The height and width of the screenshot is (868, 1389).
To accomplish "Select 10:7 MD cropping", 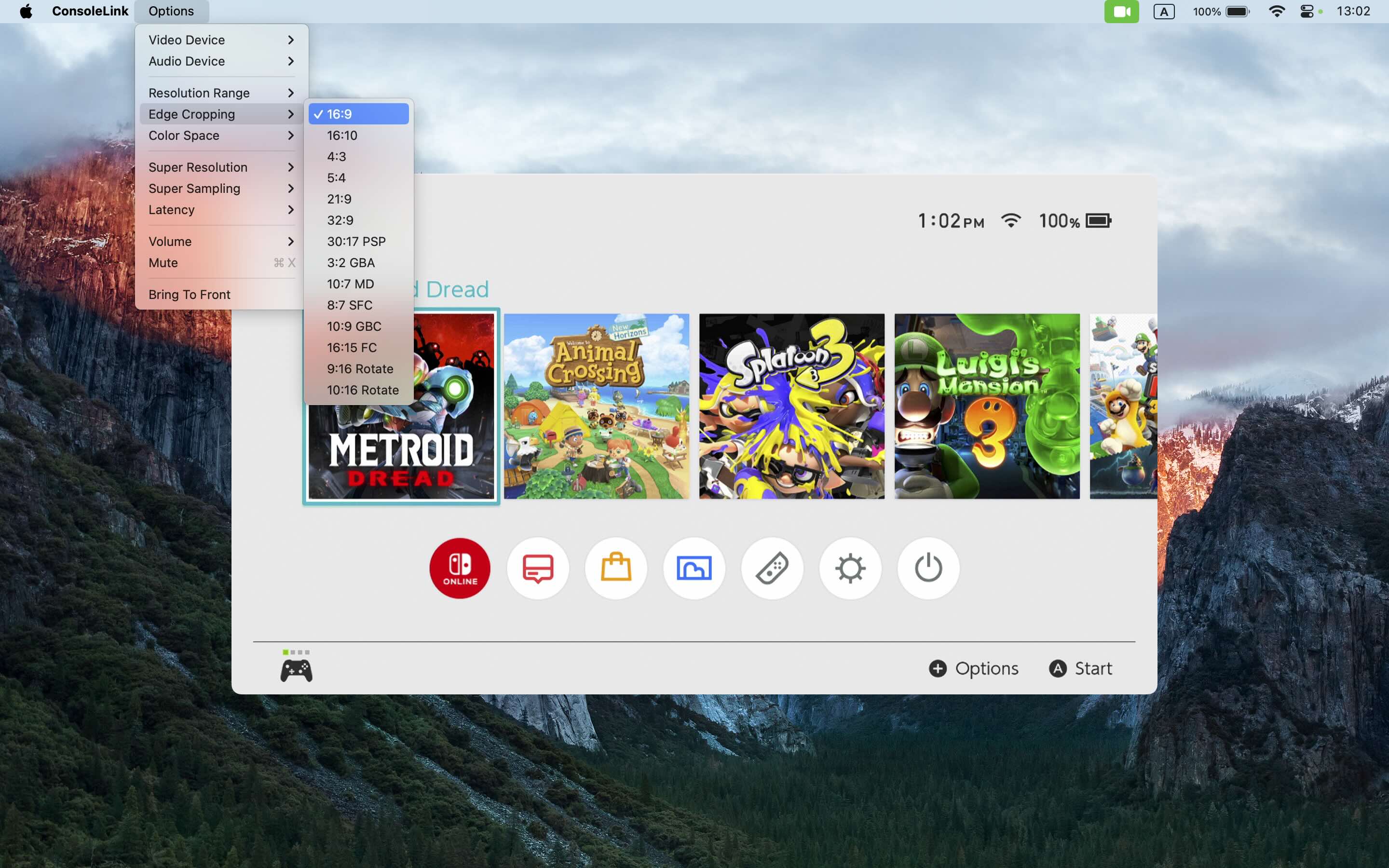I will click(359, 284).
